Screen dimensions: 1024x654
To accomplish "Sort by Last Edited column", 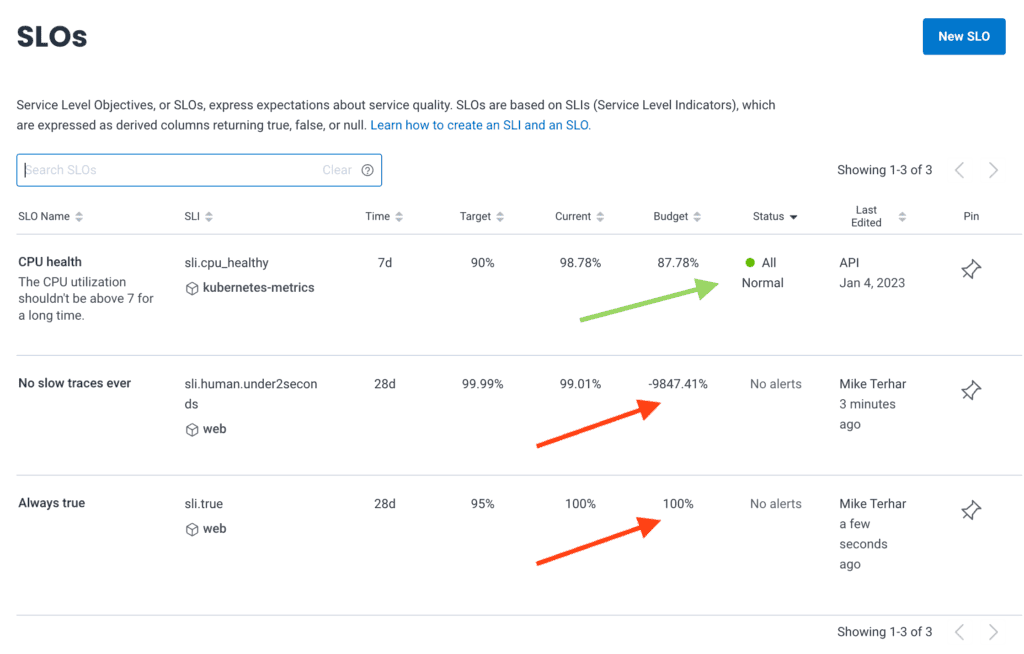I will pos(874,217).
